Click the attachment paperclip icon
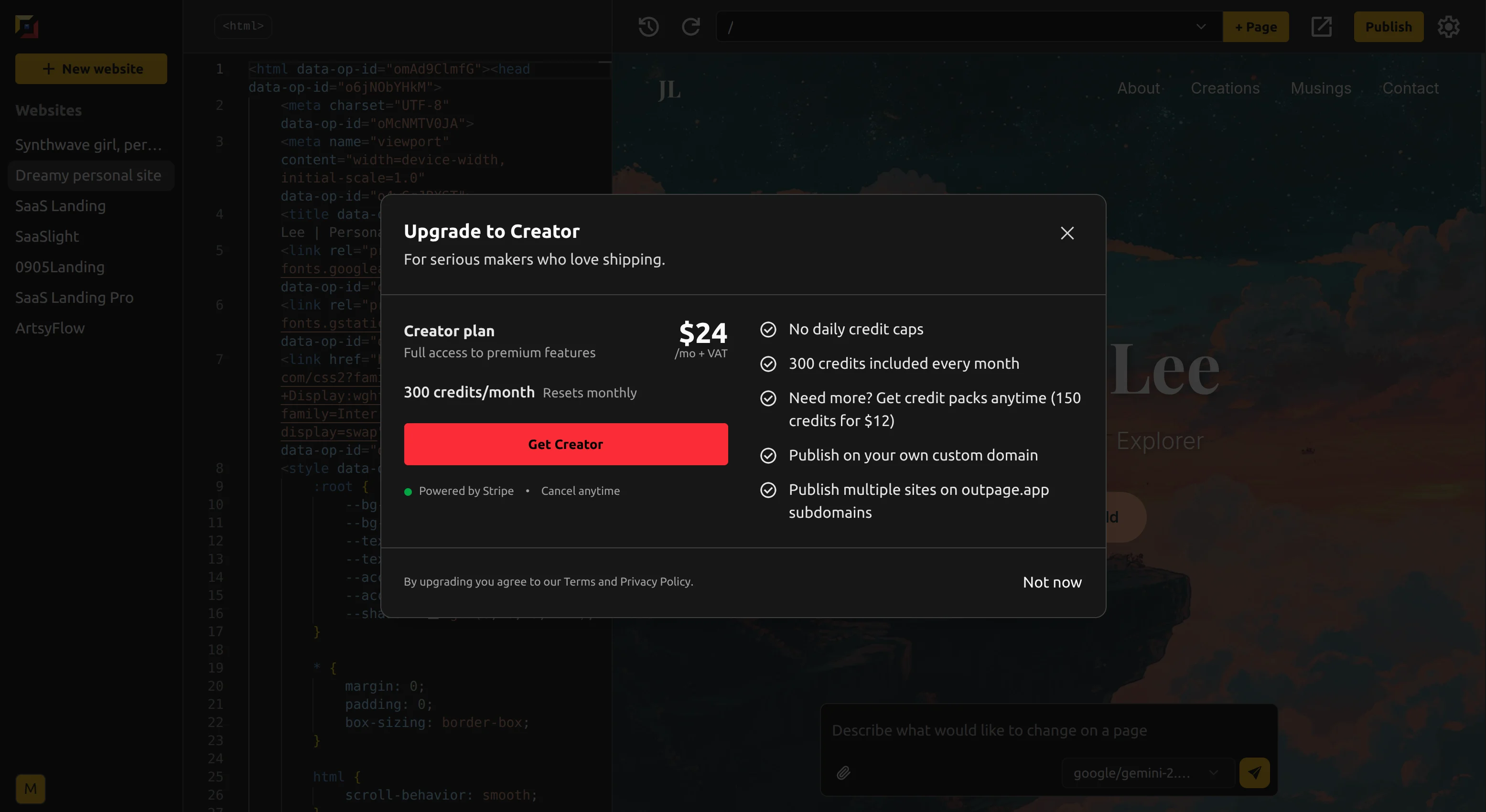The image size is (1486, 812). click(843, 773)
